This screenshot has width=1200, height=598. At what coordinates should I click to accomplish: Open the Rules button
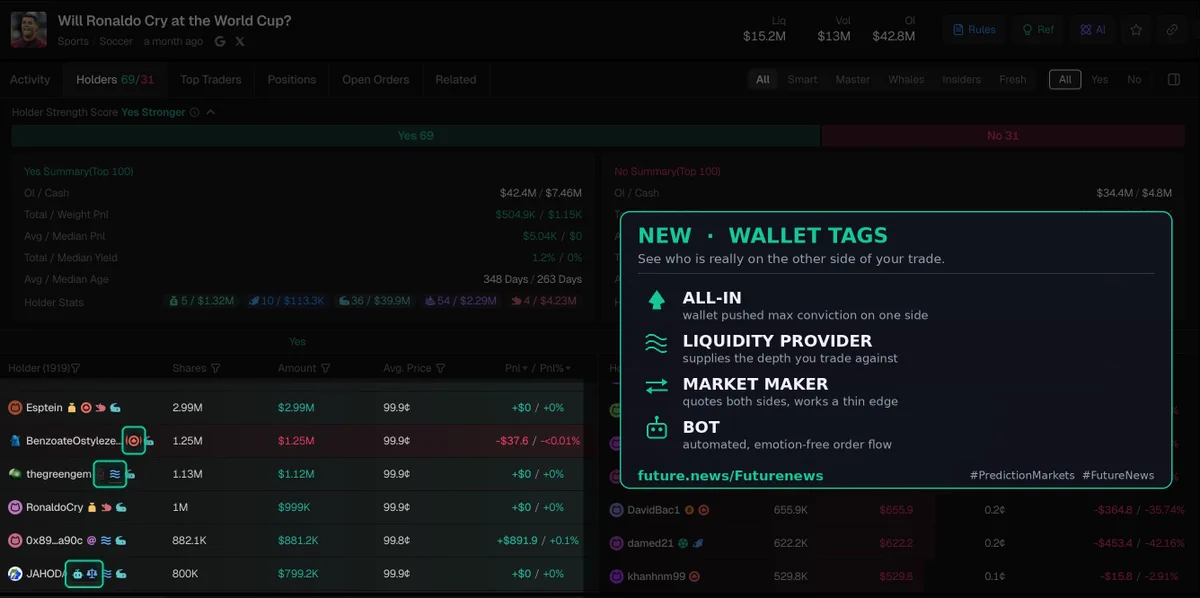[x=974, y=30]
